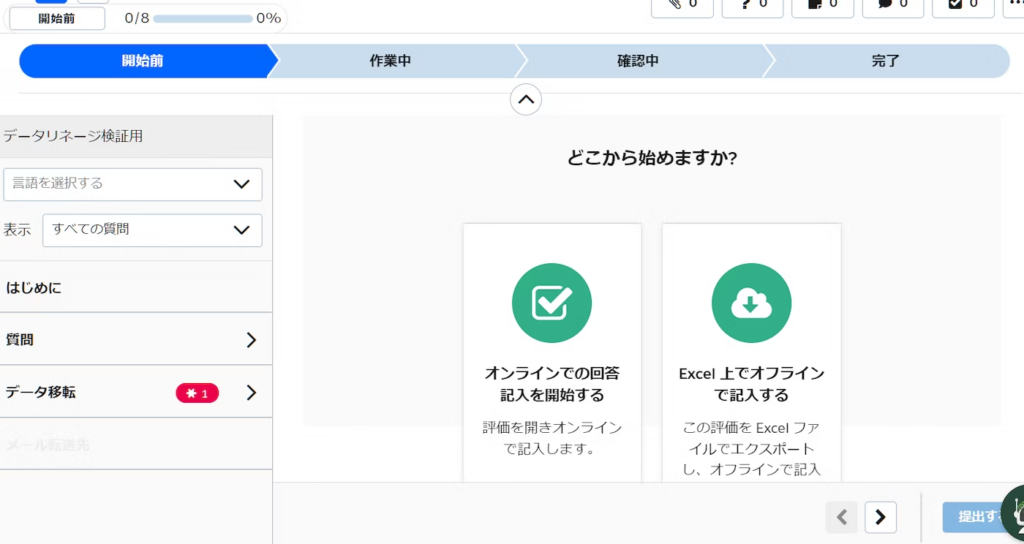Click the 開始前 status badge
The image size is (1024, 544).
pos(56,18)
